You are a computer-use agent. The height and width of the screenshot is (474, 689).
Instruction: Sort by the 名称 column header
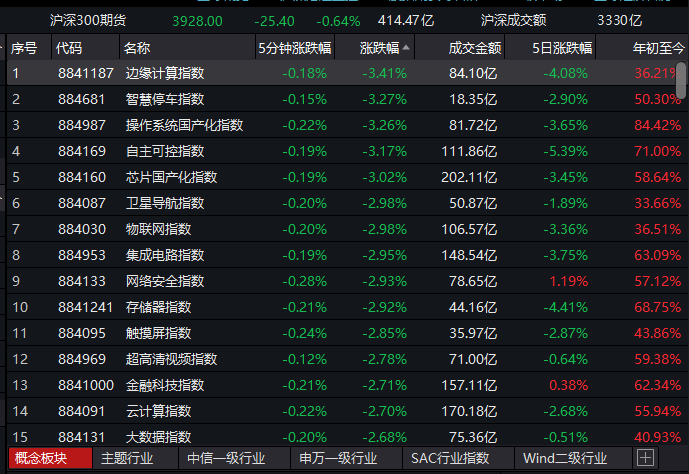click(136, 48)
